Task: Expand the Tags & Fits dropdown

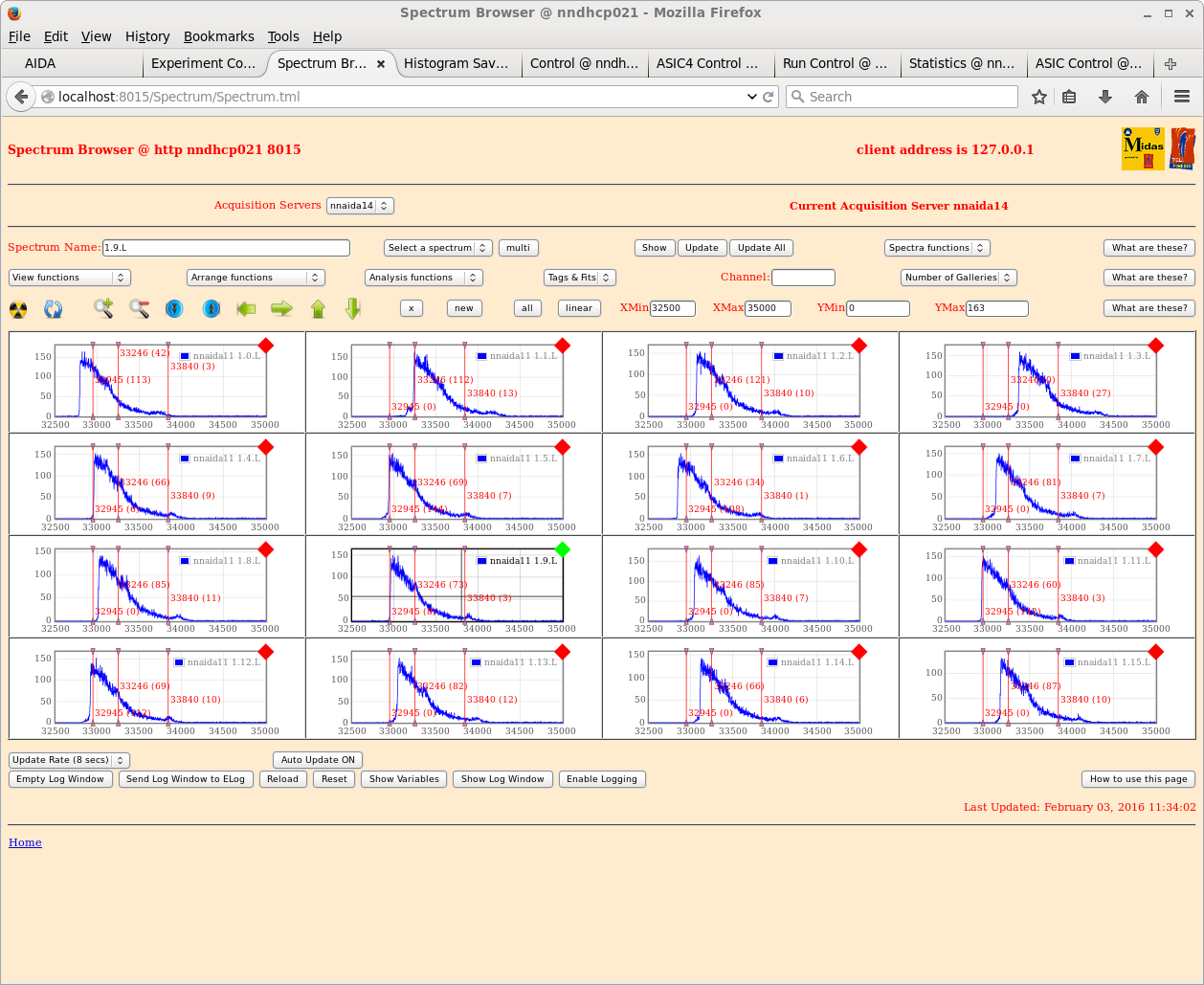Action: (x=580, y=278)
